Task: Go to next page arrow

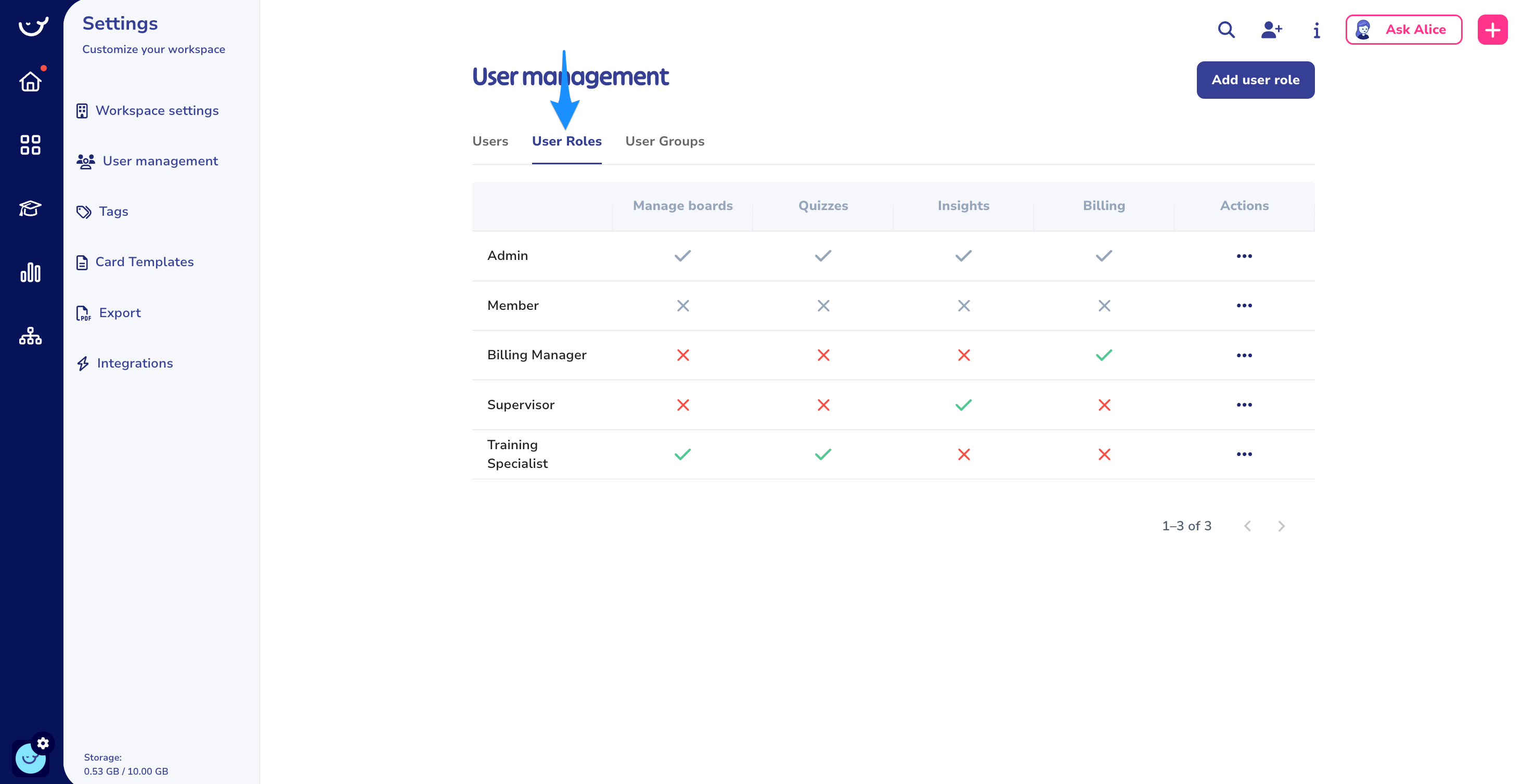Action: click(1281, 526)
